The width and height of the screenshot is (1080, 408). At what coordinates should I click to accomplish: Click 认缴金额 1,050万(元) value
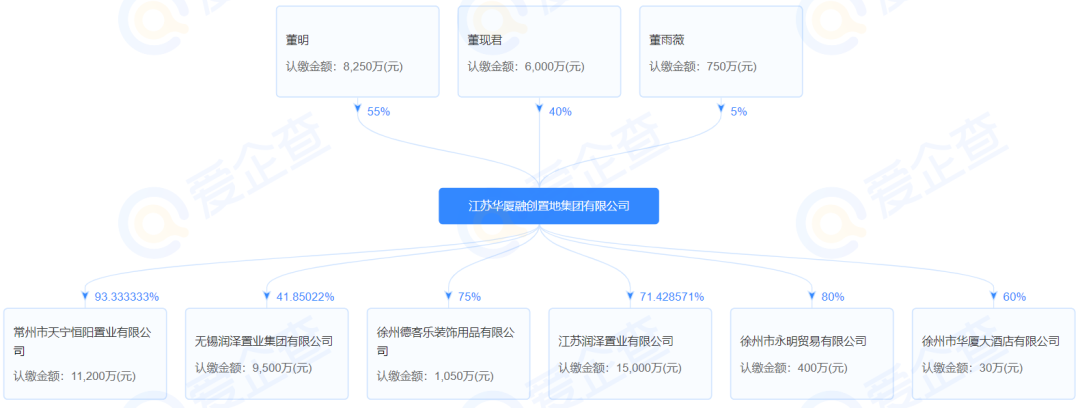coord(435,376)
